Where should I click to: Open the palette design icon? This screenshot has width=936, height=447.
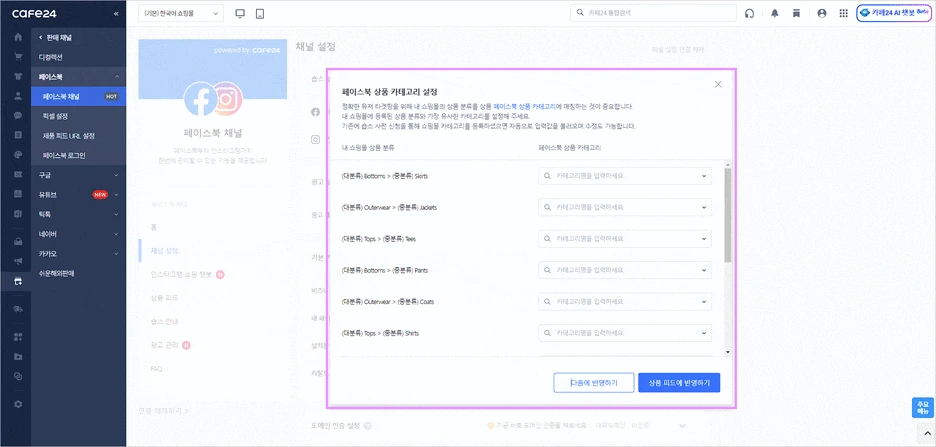point(18,155)
